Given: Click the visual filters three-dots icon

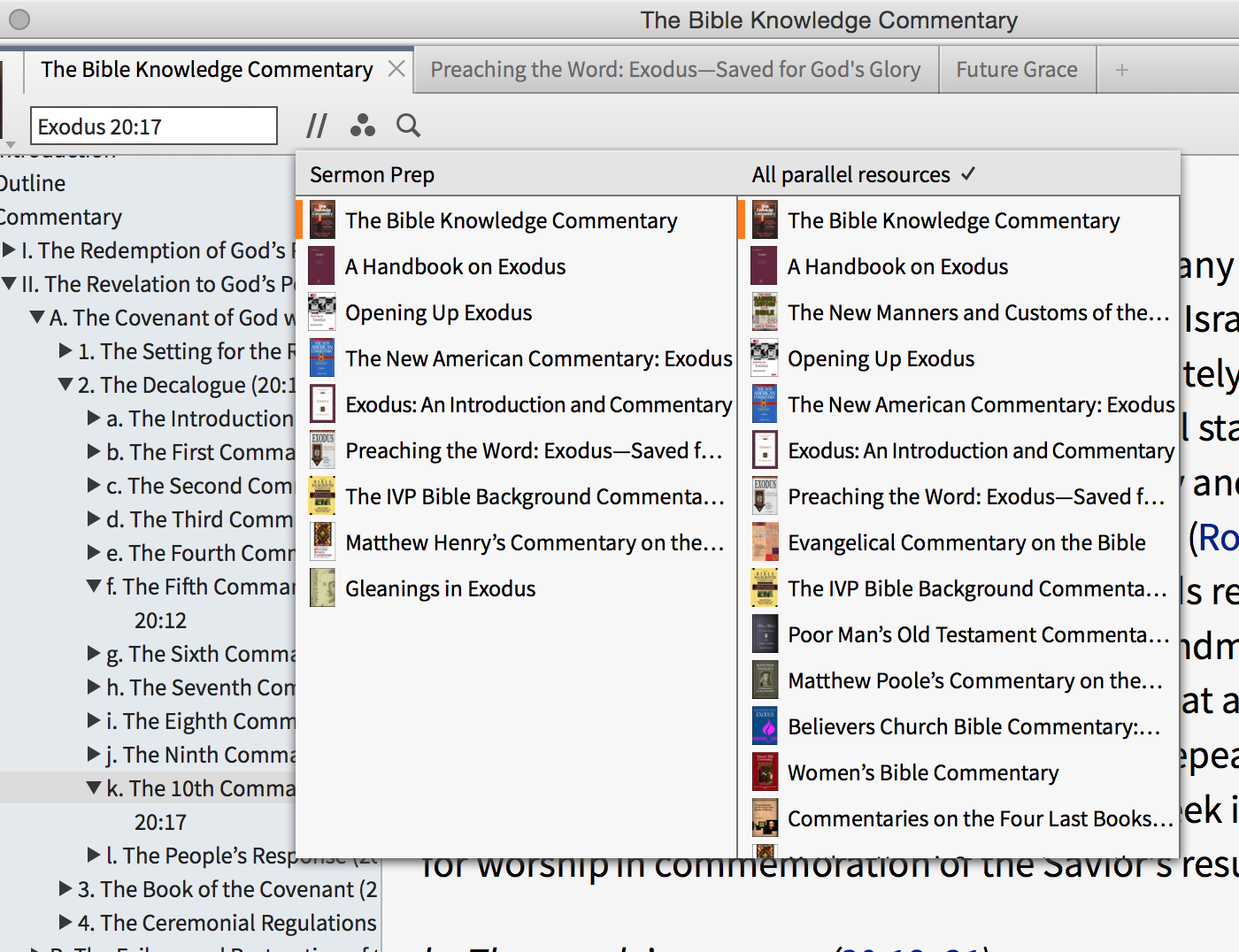Looking at the screenshot, I should coord(362,126).
